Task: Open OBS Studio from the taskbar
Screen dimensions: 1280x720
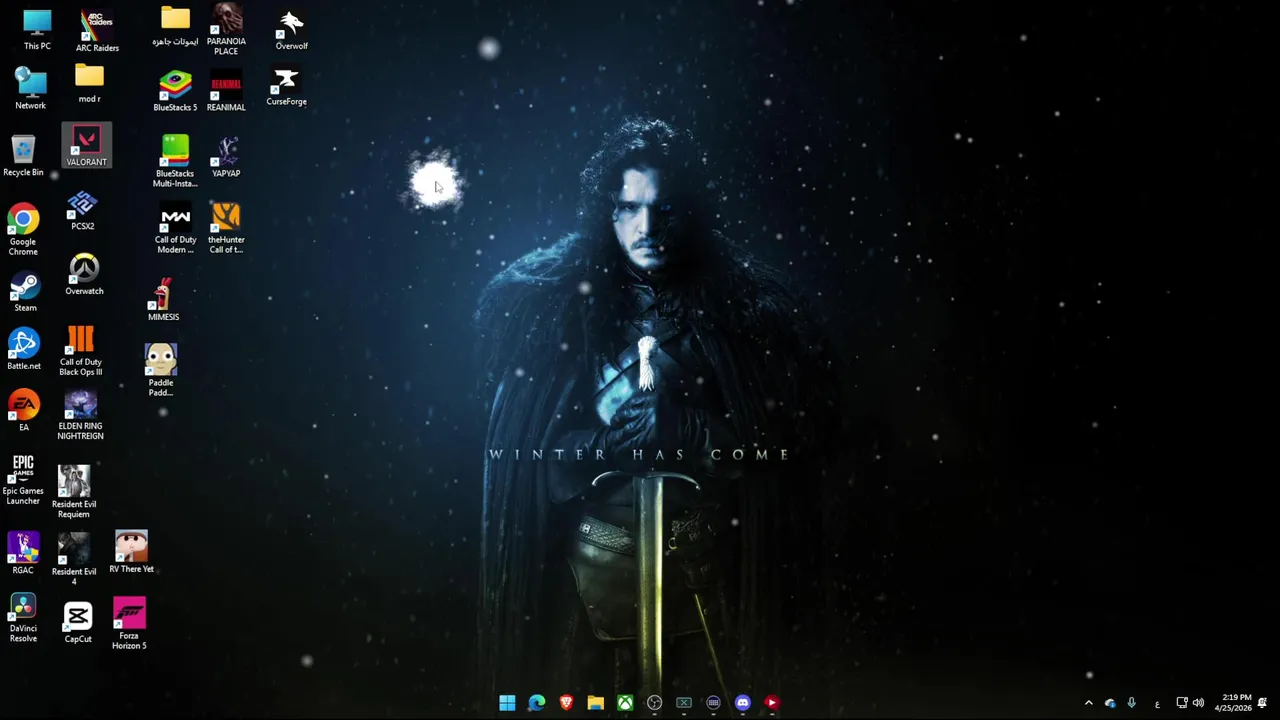Action: click(x=654, y=703)
